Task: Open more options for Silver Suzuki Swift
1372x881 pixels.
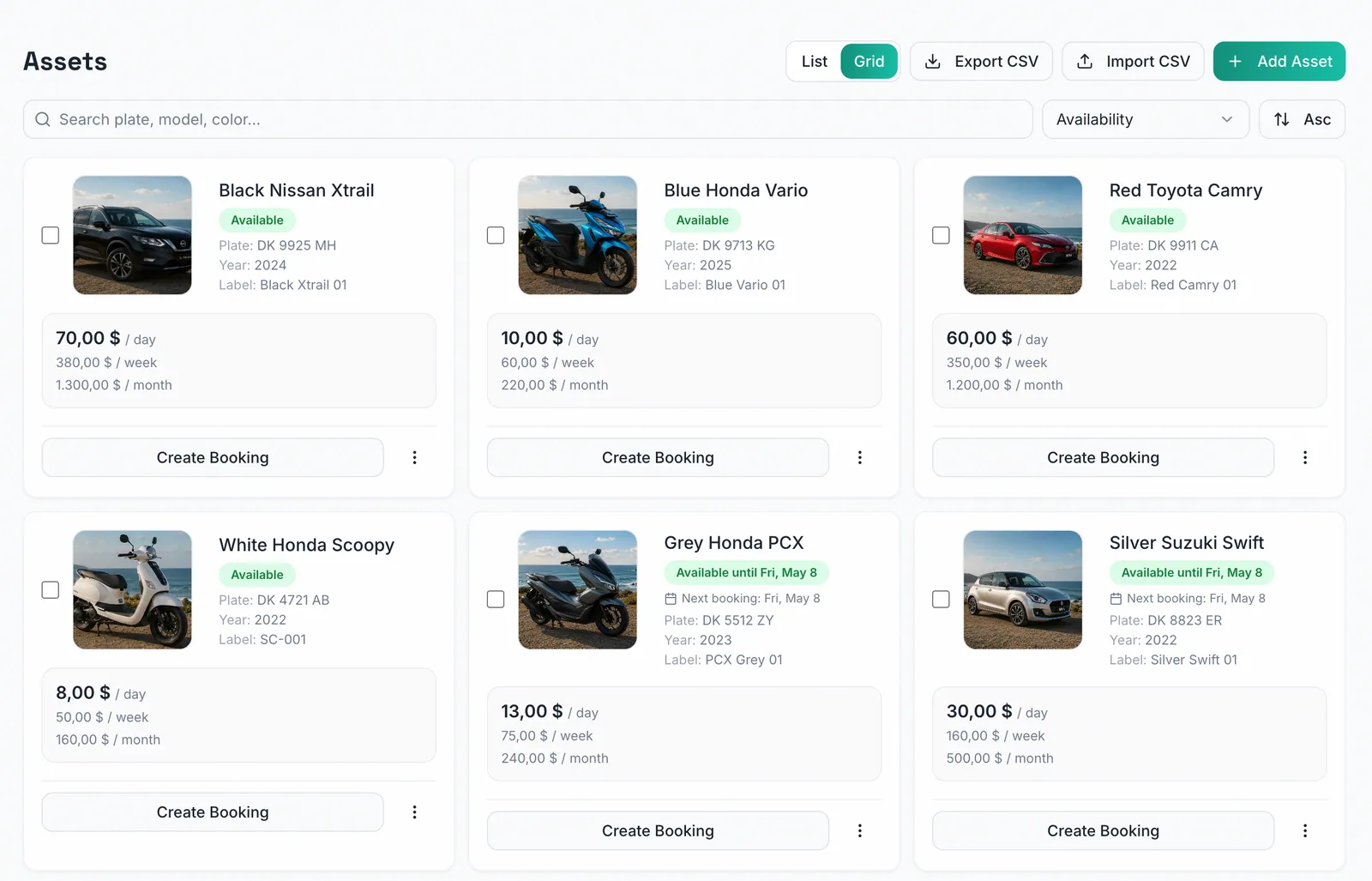Action: tap(1304, 830)
